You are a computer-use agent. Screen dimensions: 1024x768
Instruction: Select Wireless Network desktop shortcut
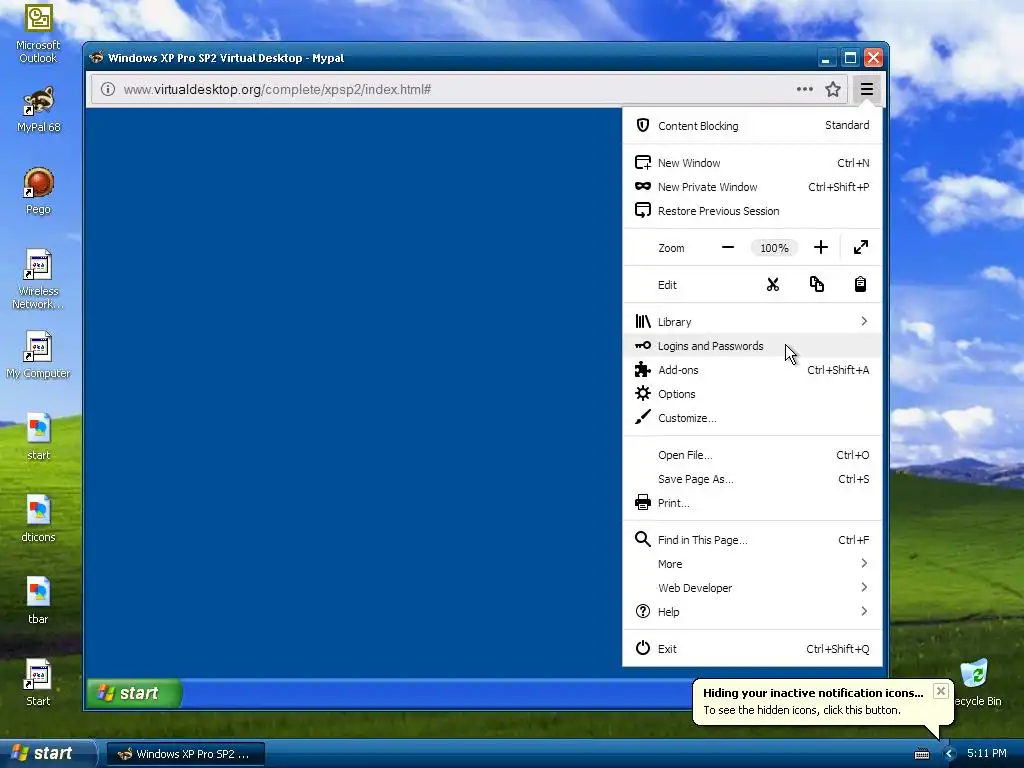tap(38, 280)
